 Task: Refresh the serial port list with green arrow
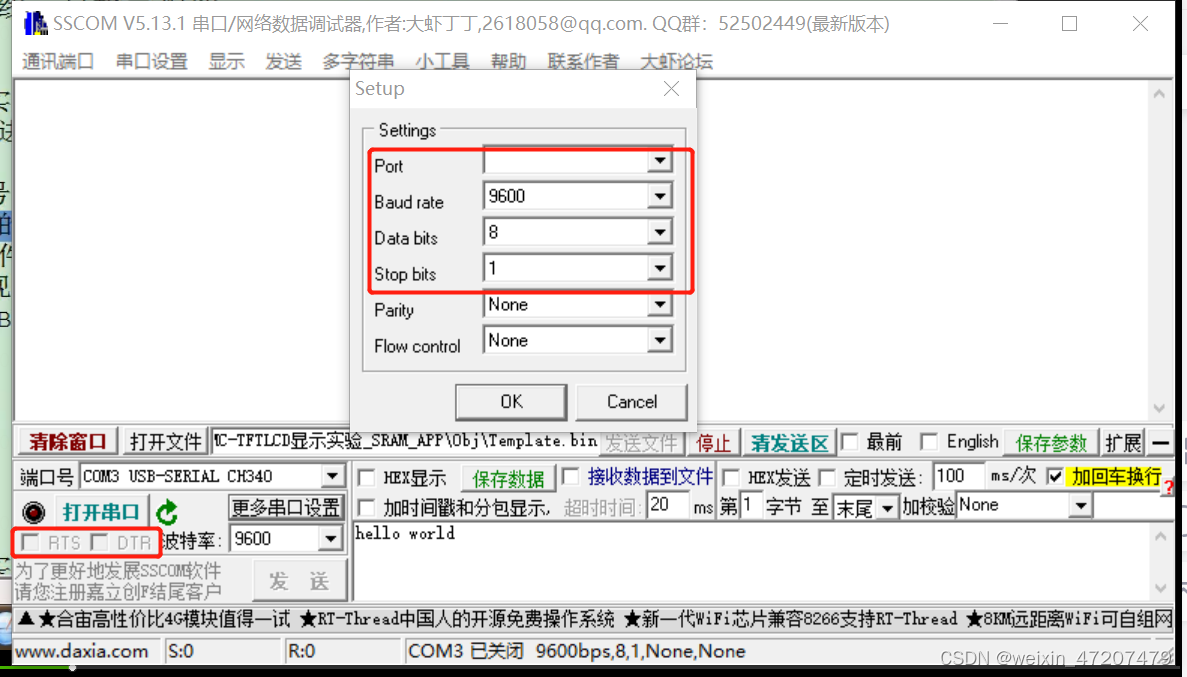166,510
